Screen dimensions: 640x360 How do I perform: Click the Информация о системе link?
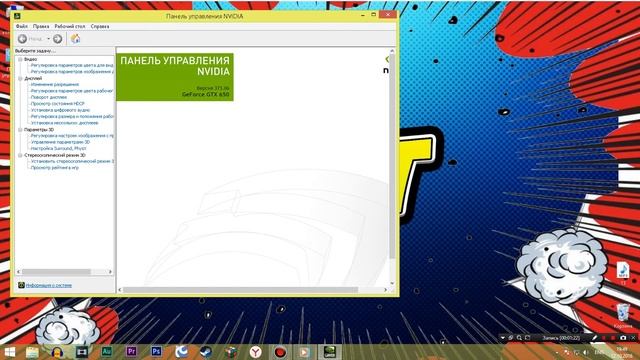[x=49, y=285]
